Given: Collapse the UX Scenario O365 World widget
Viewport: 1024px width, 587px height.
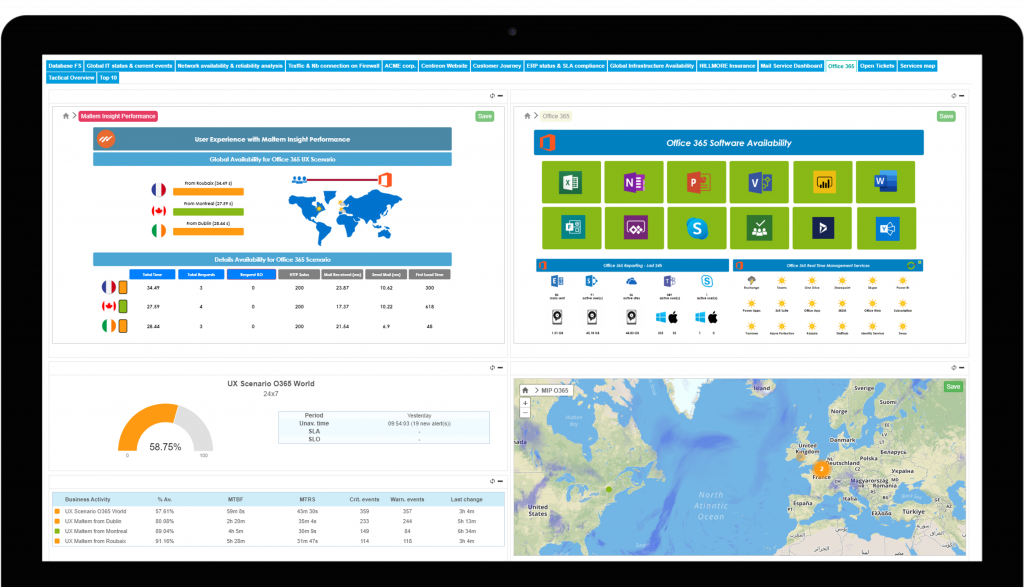Looking at the screenshot, I should coord(500,368).
